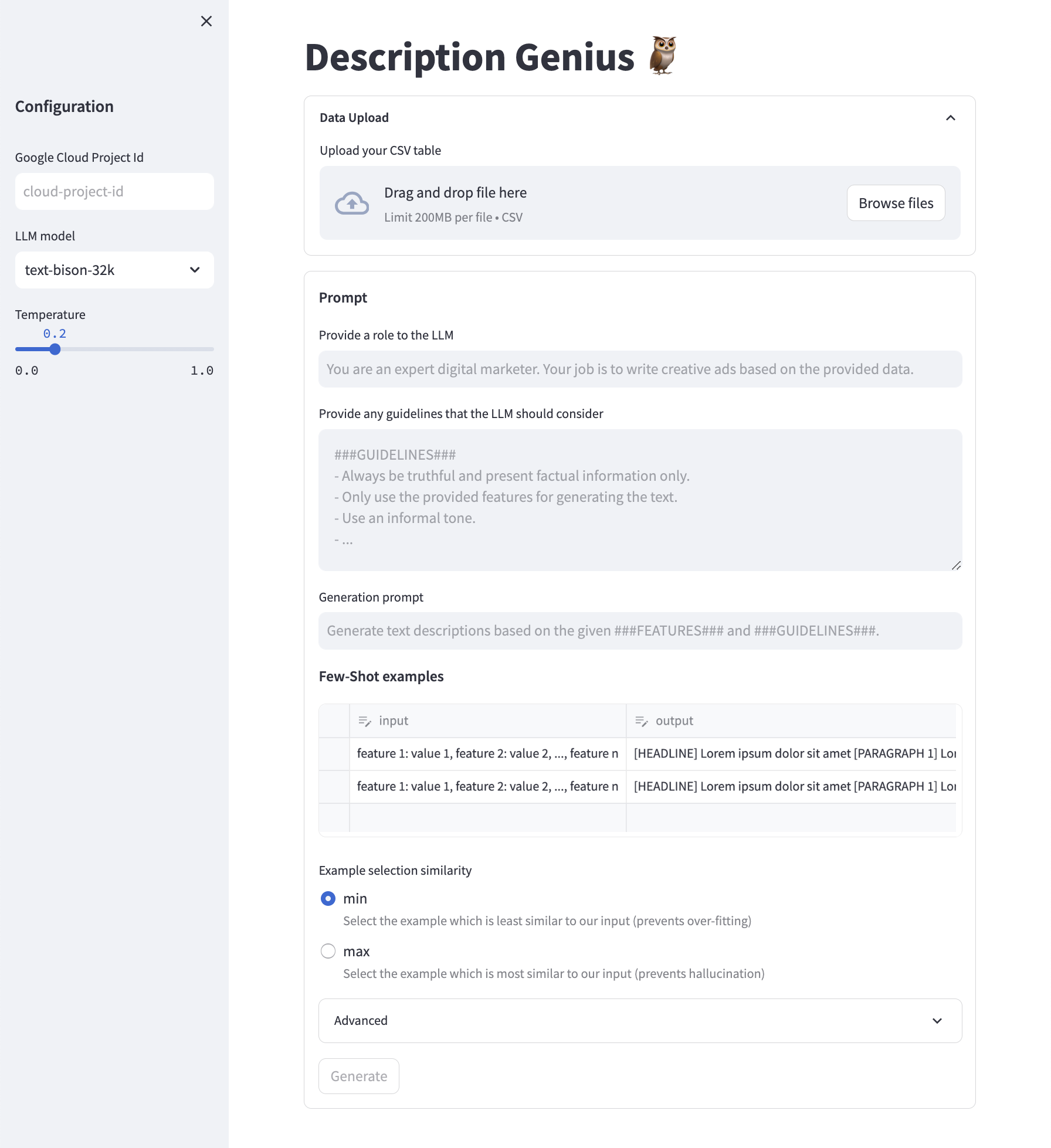Click the Generation prompt input field

pos(640,631)
